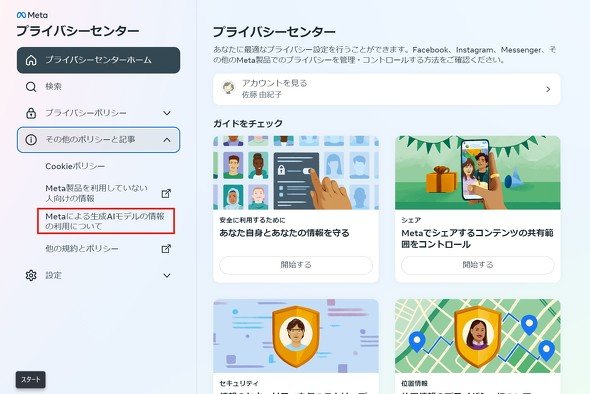The width and height of the screenshot is (590, 394).
Task: Click the padlock icon beside プライバシーポリシー
Action: (31, 113)
